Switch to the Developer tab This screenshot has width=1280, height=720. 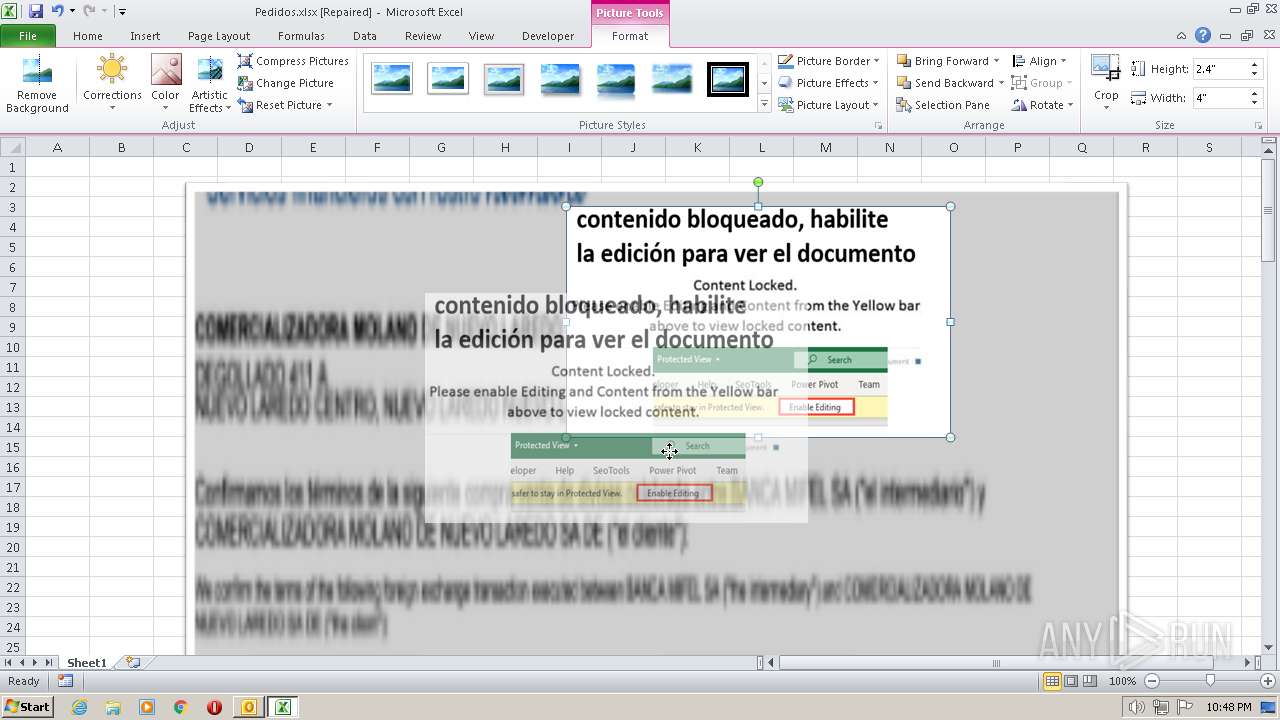pyautogui.click(x=548, y=36)
